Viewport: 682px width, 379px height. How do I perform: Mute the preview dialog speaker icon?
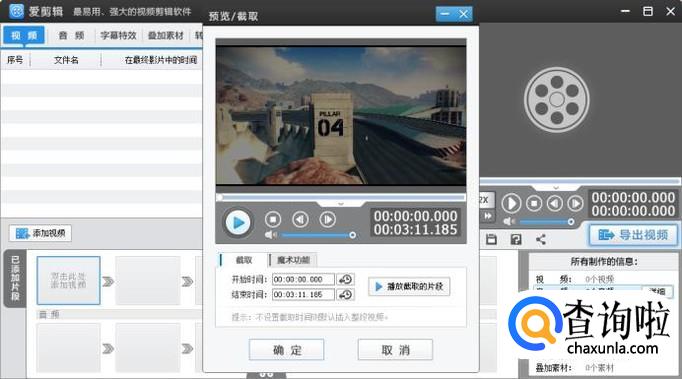pyautogui.click(x=270, y=235)
